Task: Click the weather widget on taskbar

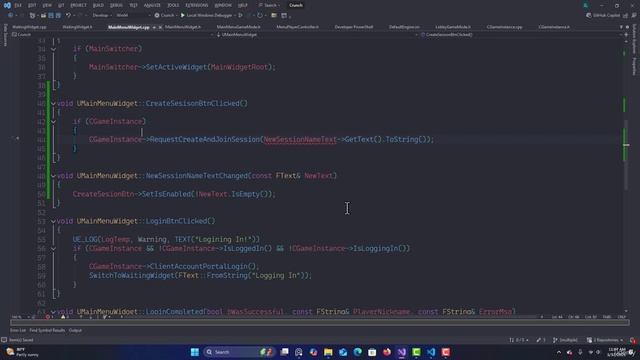Action: click(x=23, y=352)
